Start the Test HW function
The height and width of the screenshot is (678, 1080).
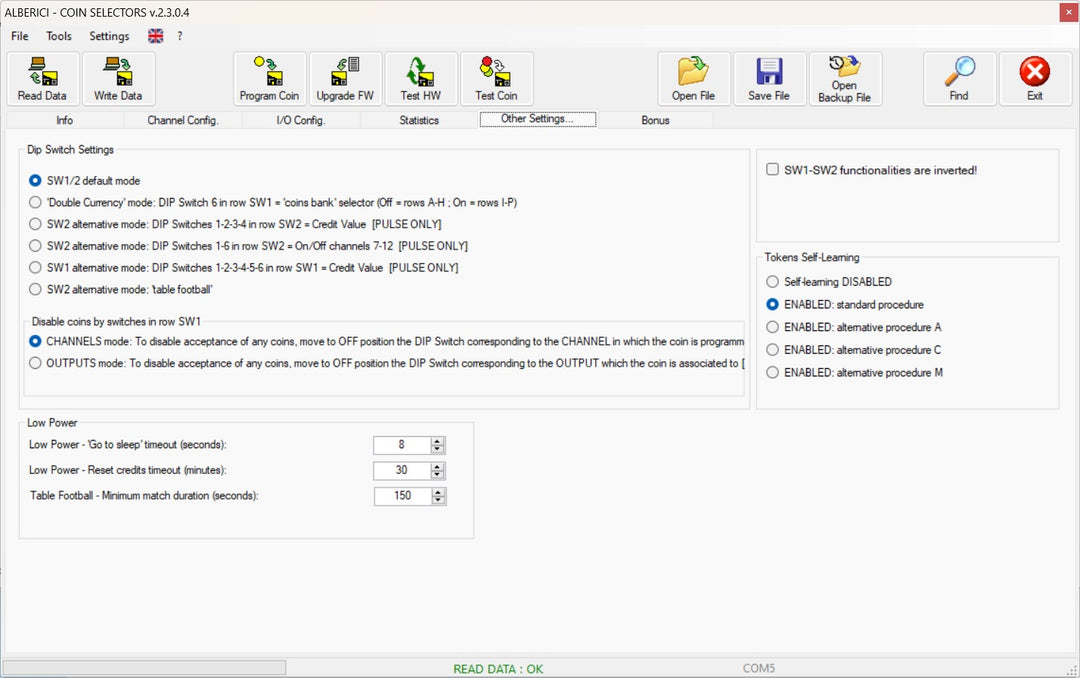[x=420, y=78]
